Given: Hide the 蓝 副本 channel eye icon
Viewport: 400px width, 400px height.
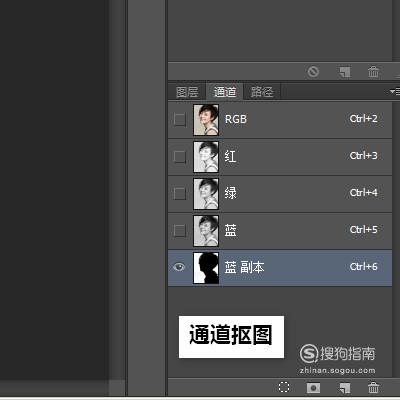Looking at the screenshot, I should (179, 267).
